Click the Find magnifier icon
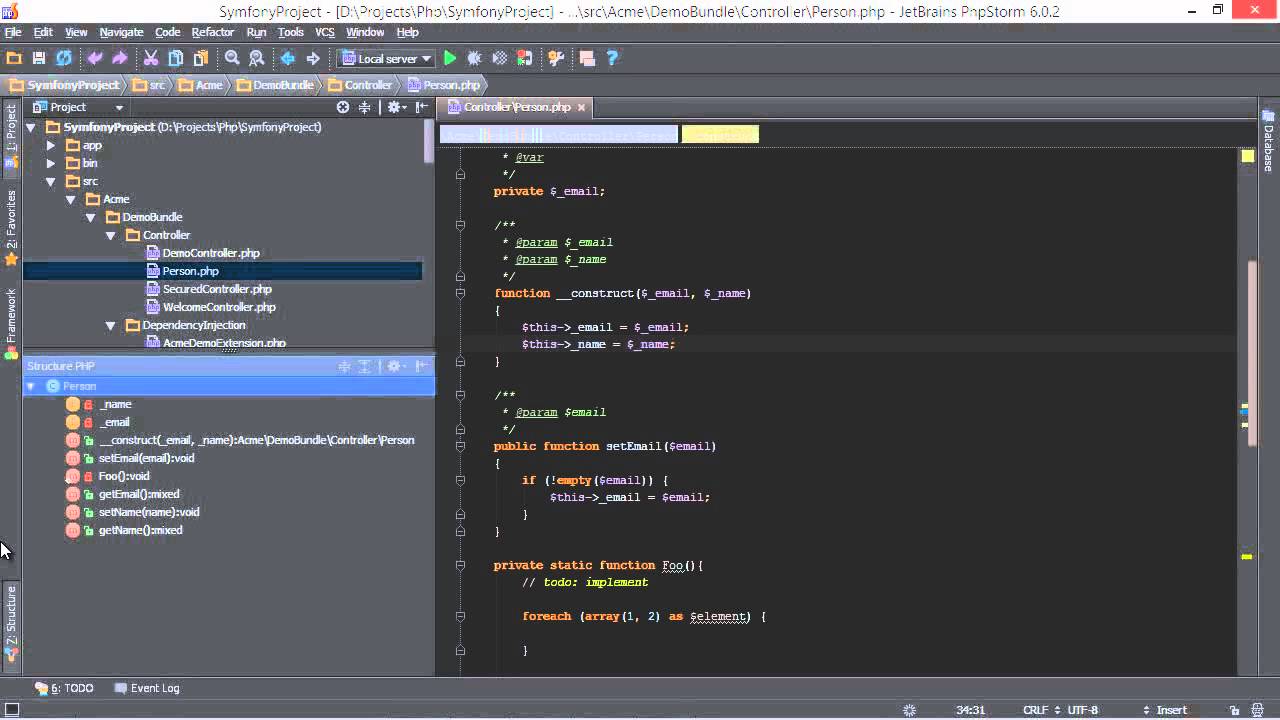 pos(232,59)
